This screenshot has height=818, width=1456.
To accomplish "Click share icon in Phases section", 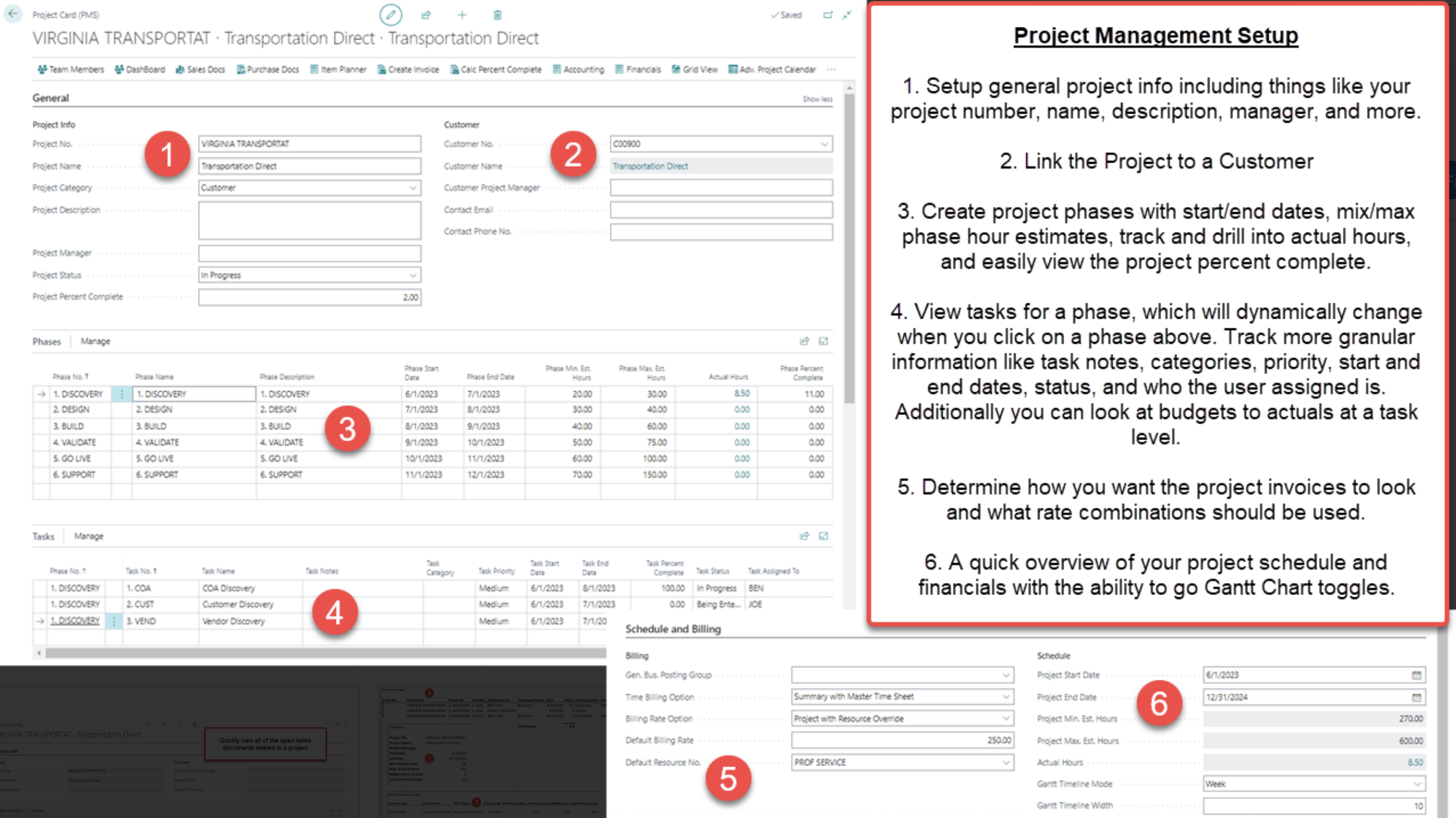I will coord(805,341).
